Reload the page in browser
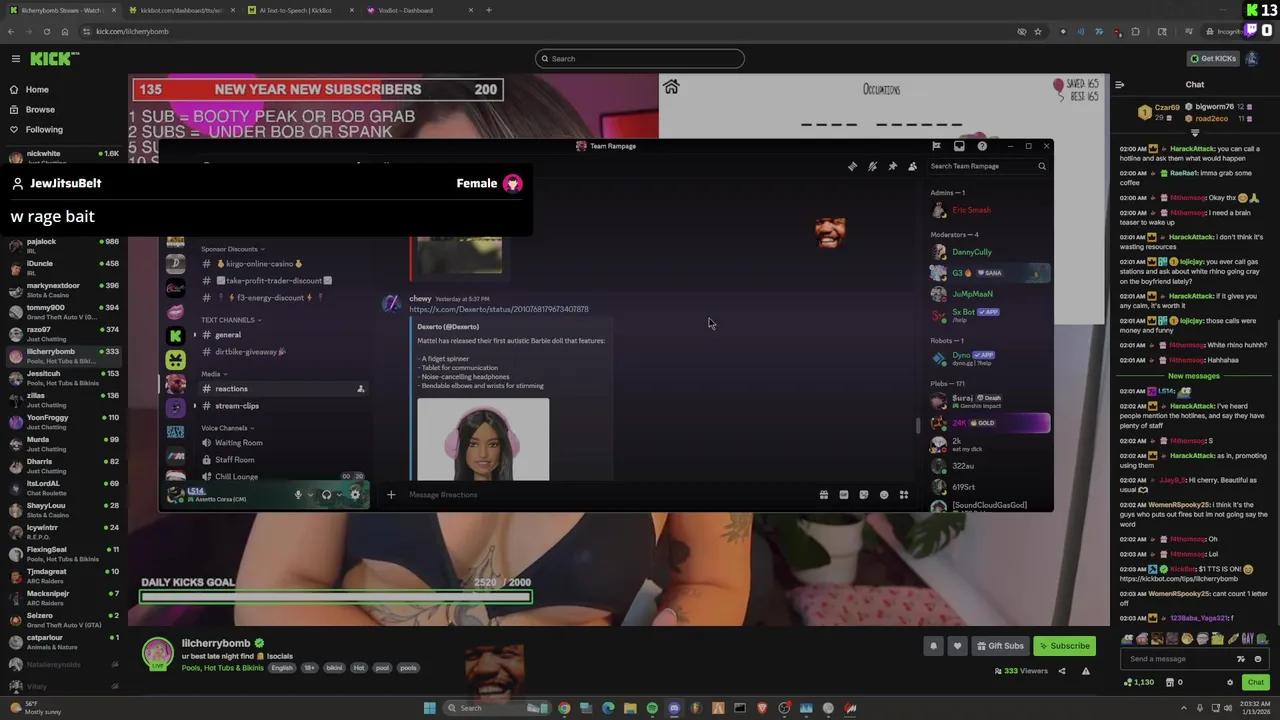The image size is (1280, 720). pos(46,31)
